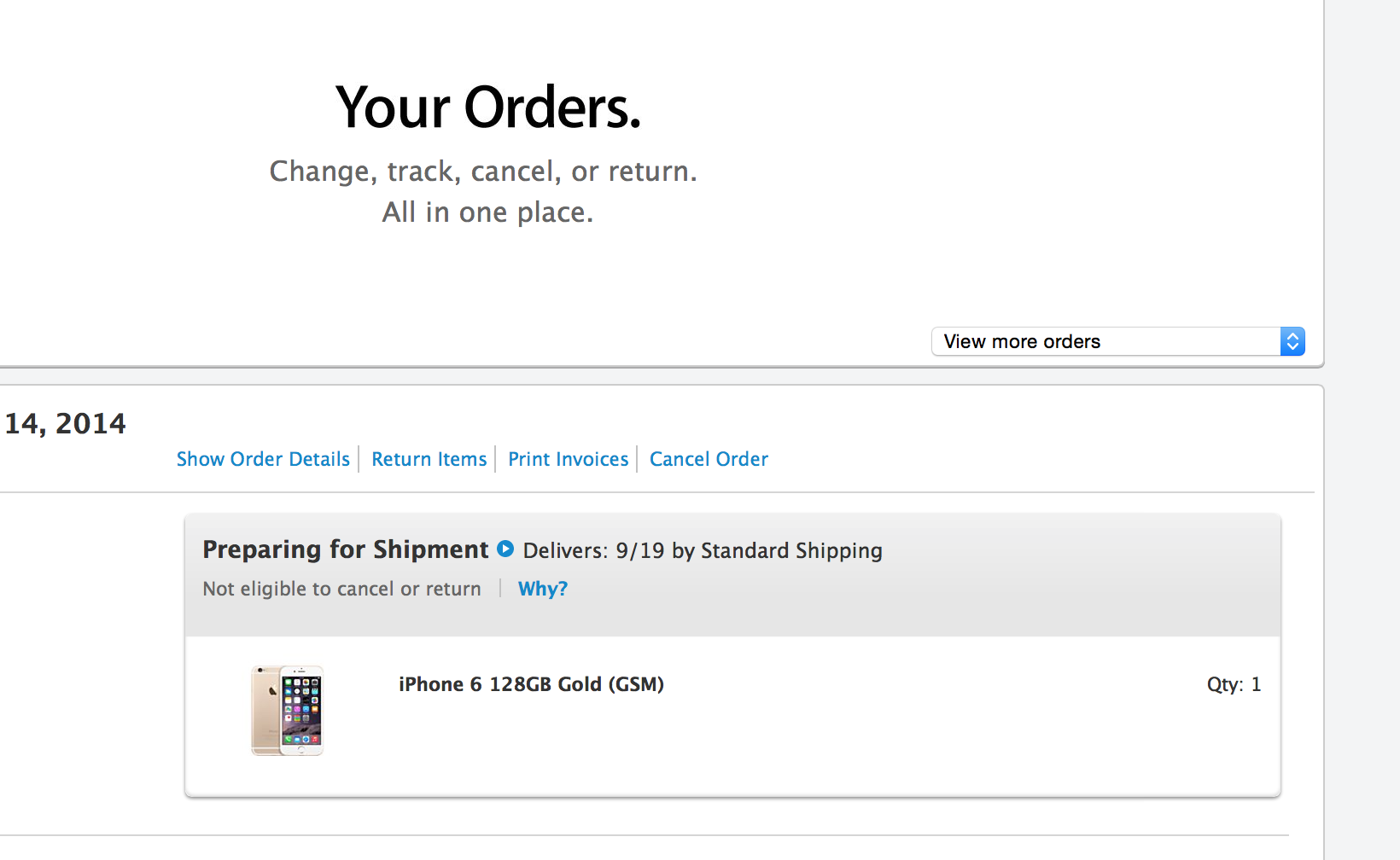Click the Preparing for Shipment status heading

[x=345, y=549]
